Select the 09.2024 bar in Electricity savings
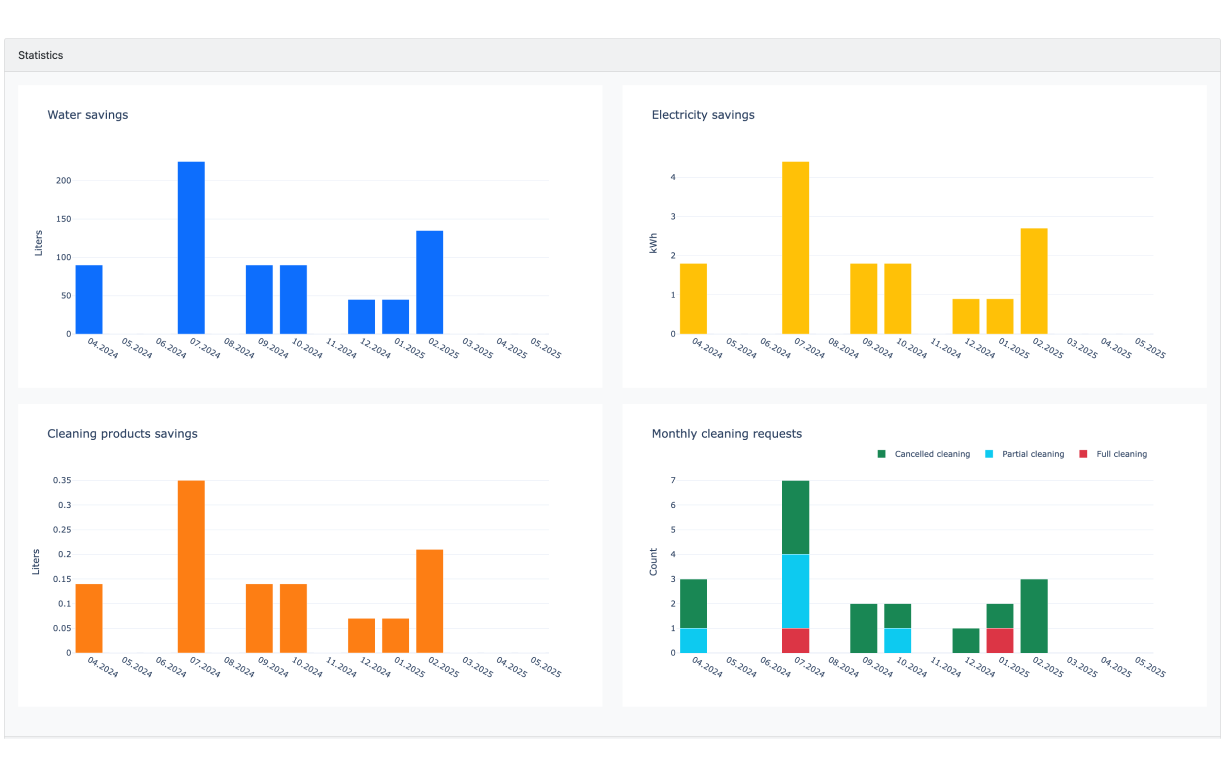 tap(863, 299)
